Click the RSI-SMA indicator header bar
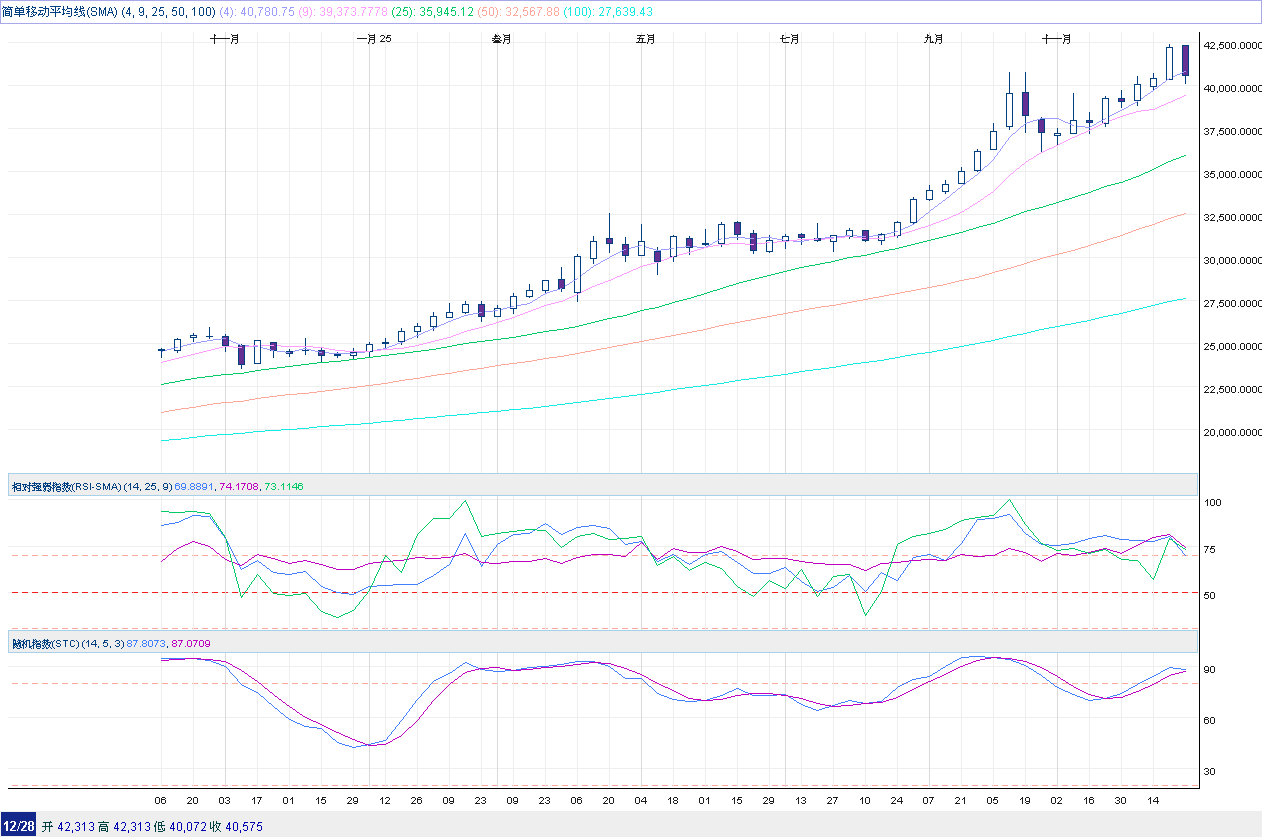The width and height of the screenshot is (1262, 837). point(600,485)
